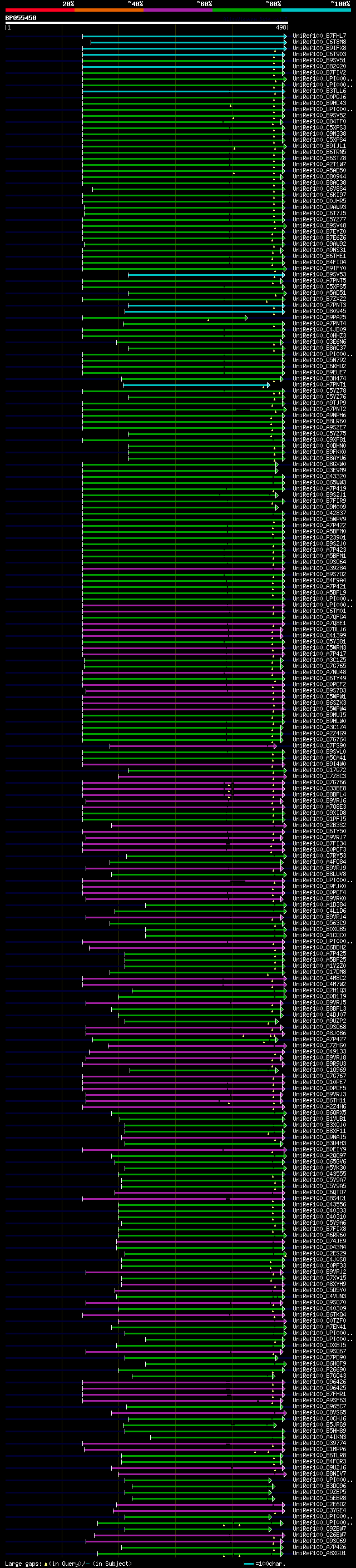The image size is (356, 1568).
Task: Pick the UniRef100_C1MPP6 hit name
Action: tap(319, 1449)
